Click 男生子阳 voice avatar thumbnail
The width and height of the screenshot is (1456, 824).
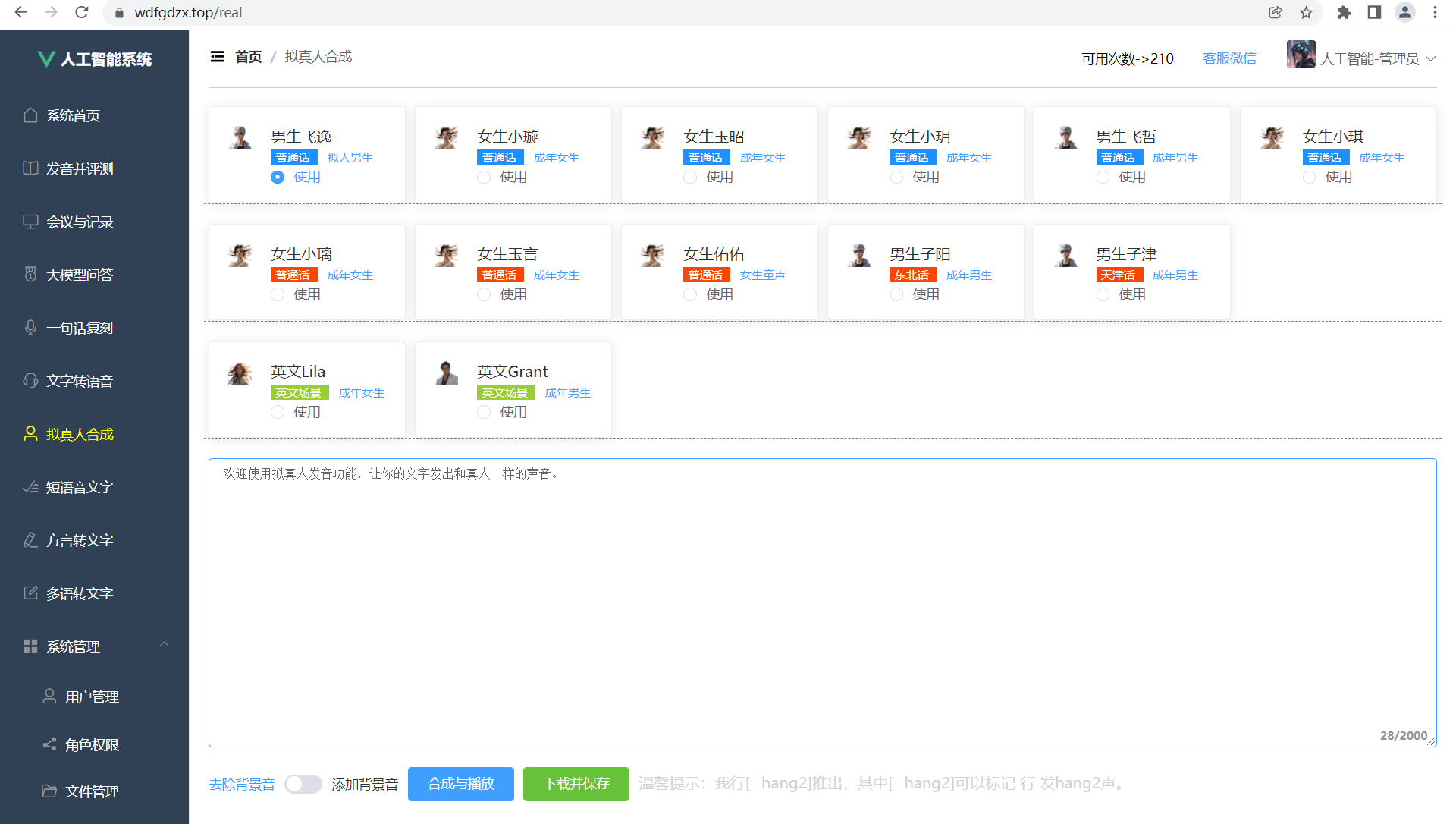coord(859,255)
